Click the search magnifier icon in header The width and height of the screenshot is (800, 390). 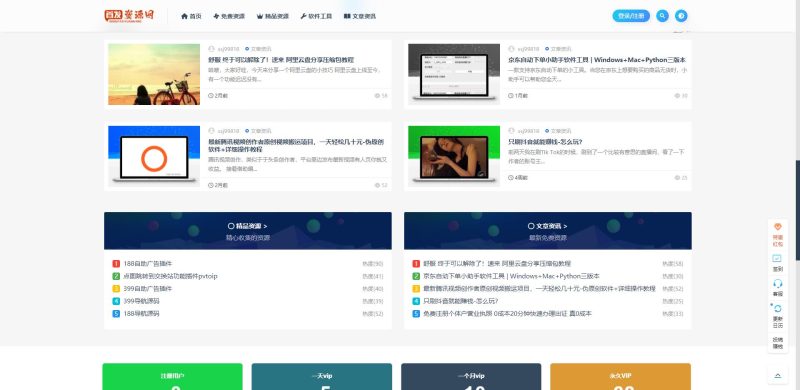click(x=662, y=16)
